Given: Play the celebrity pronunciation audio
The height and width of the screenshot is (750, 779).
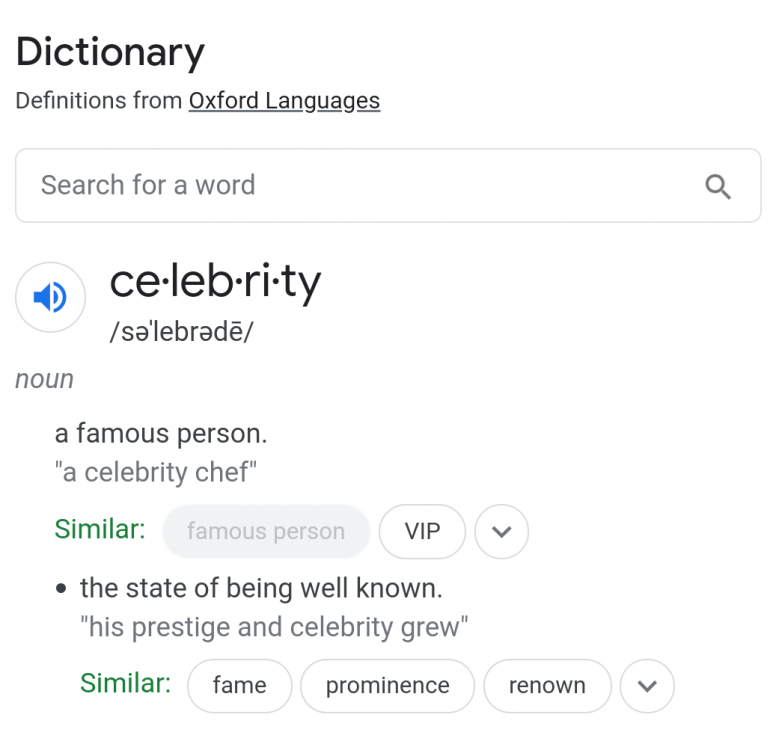Looking at the screenshot, I should pos(50,297).
